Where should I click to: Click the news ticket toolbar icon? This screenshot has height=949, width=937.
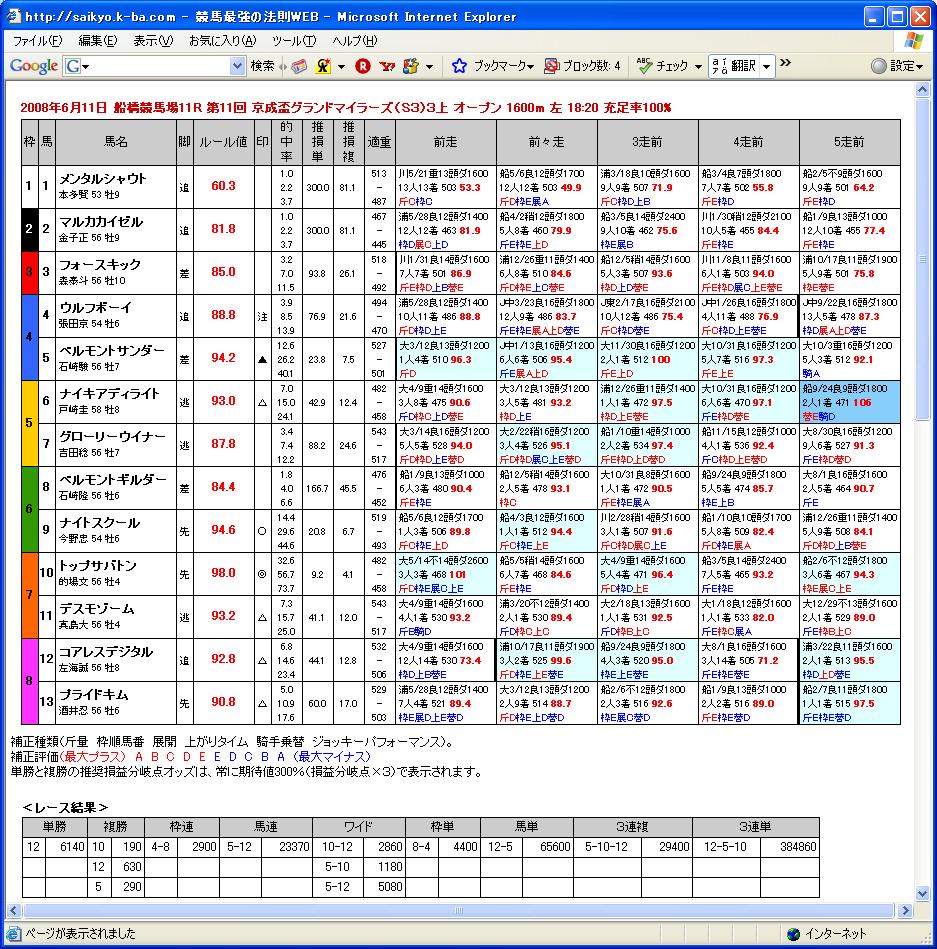[299, 66]
